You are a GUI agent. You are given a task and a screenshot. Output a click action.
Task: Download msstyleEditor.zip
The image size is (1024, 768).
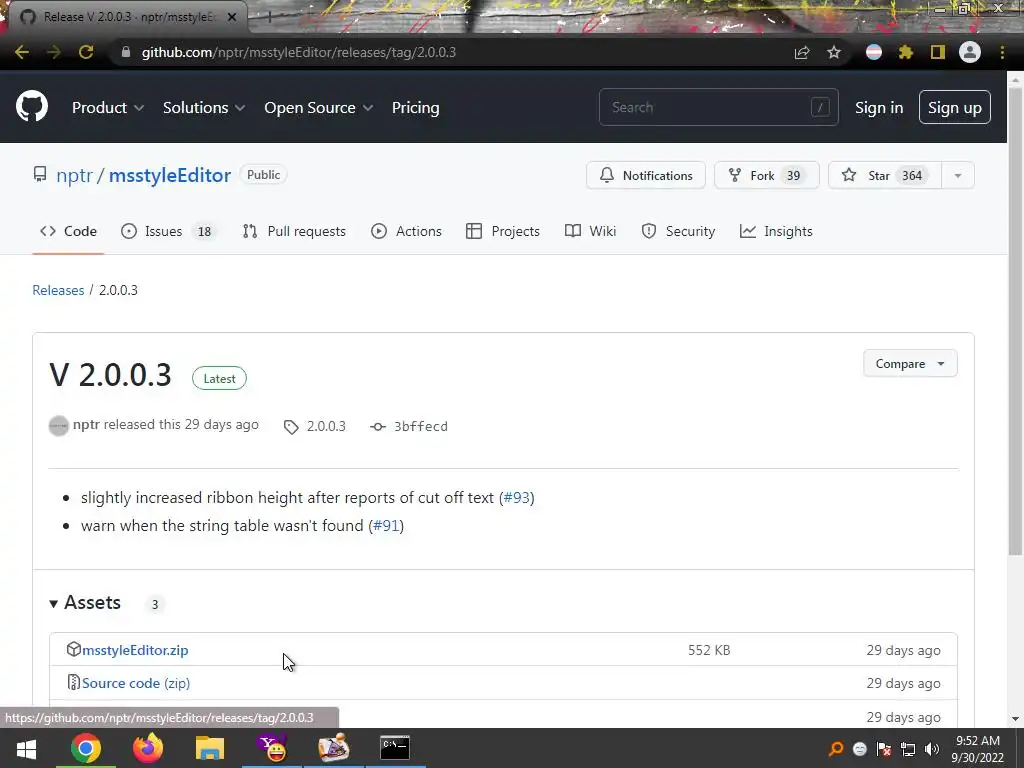tap(135, 650)
